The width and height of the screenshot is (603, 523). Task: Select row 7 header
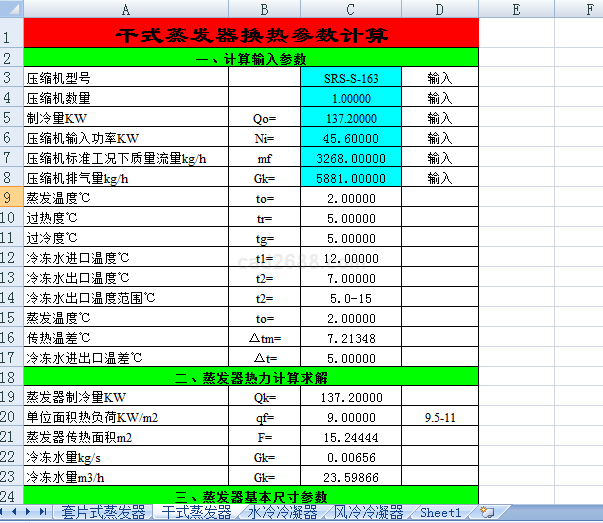(11, 158)
